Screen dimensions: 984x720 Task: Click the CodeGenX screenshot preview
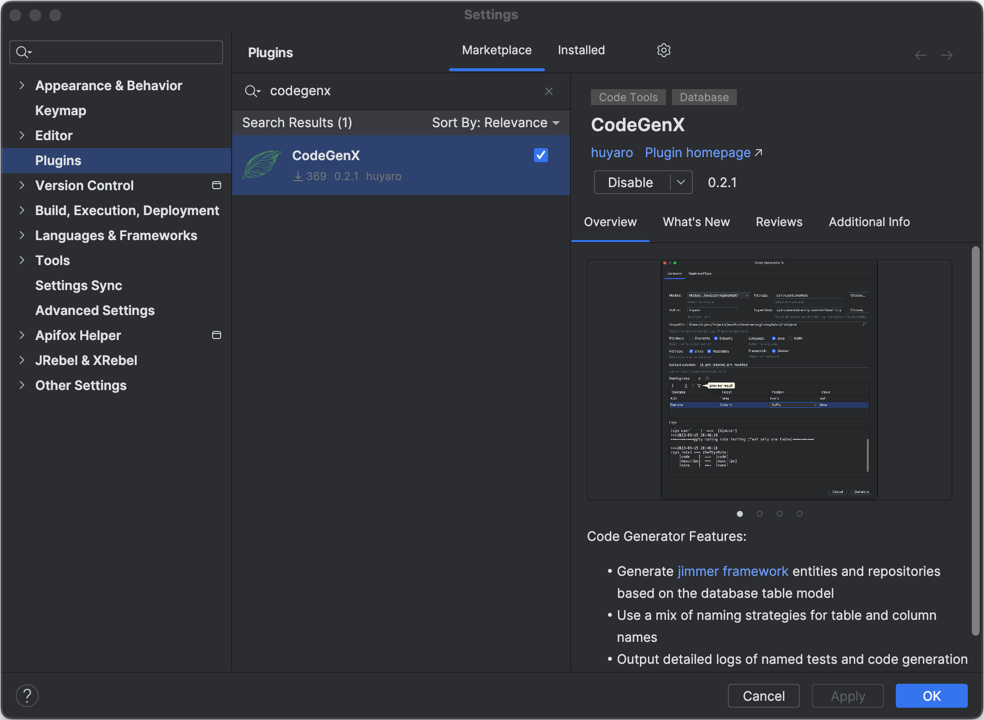click(769, 379)
